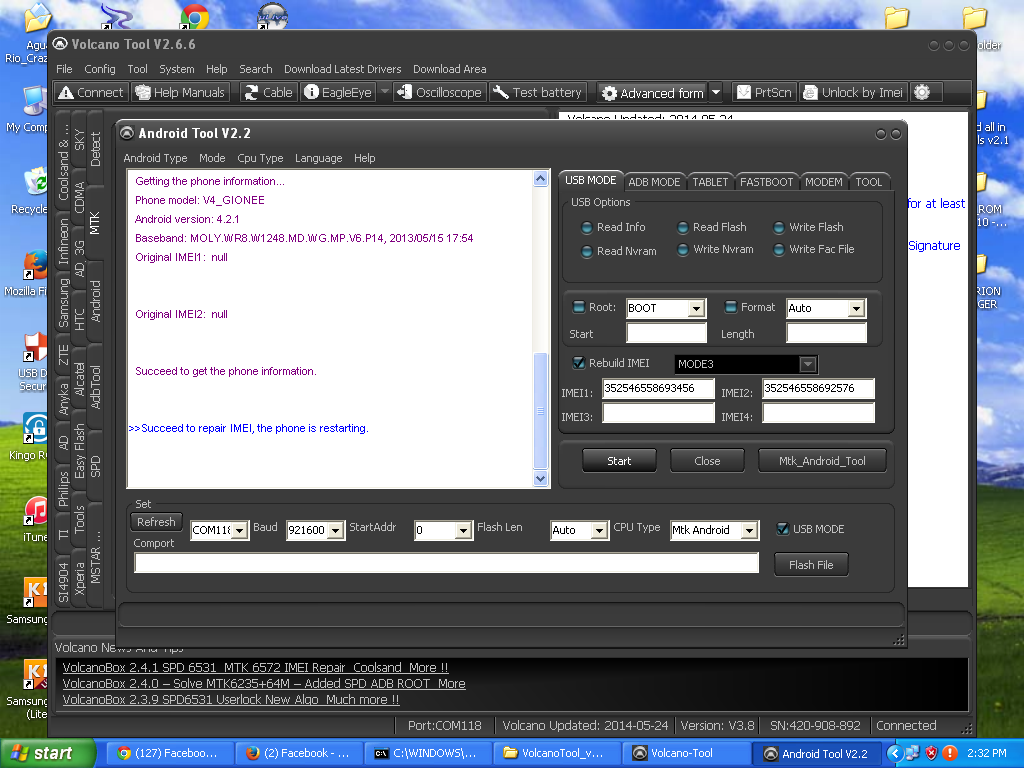Open the Baud rate 921600 dropdown
The height and width of the screenshot is (768, 1024).
pos(335,531)
